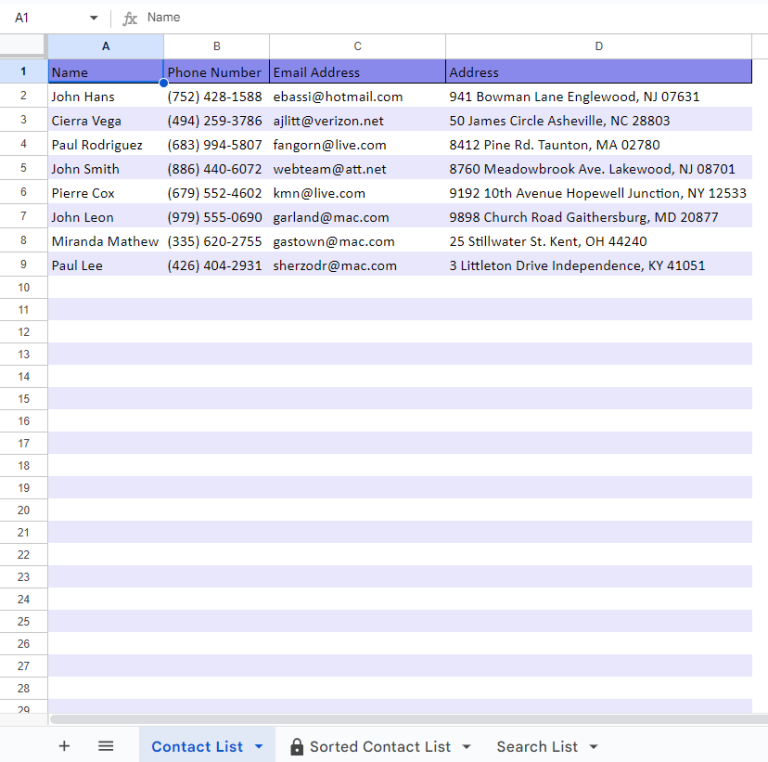Select email ebassi@hotmail.com
Image resolution: width=768 pixels, height=762 pixels.
(358, 96)
